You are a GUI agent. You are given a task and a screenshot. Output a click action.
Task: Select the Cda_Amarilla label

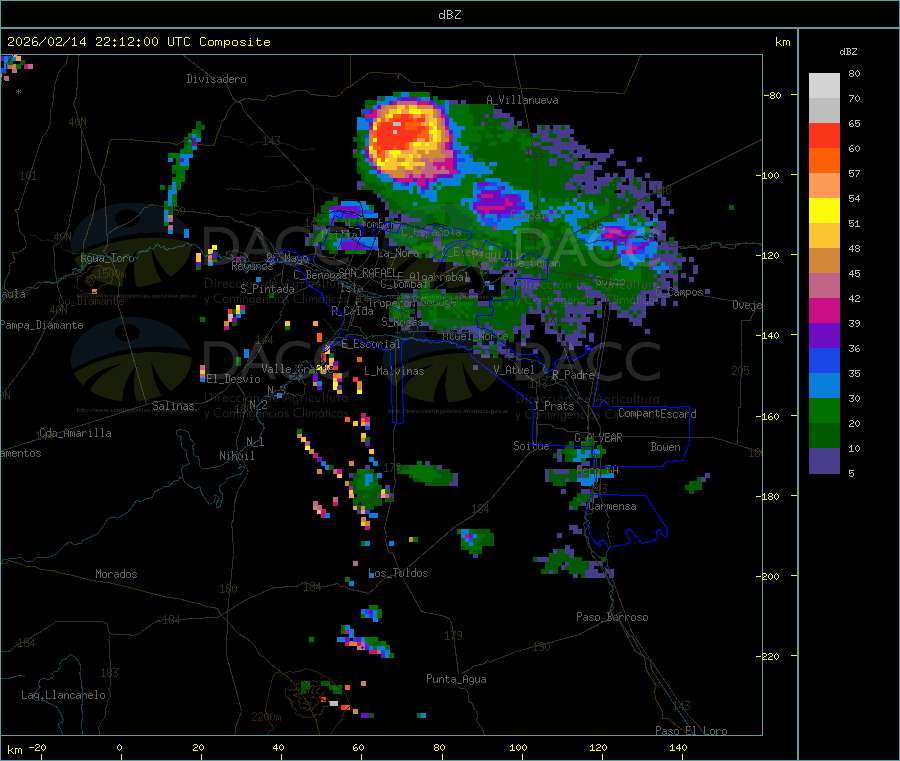75,433
